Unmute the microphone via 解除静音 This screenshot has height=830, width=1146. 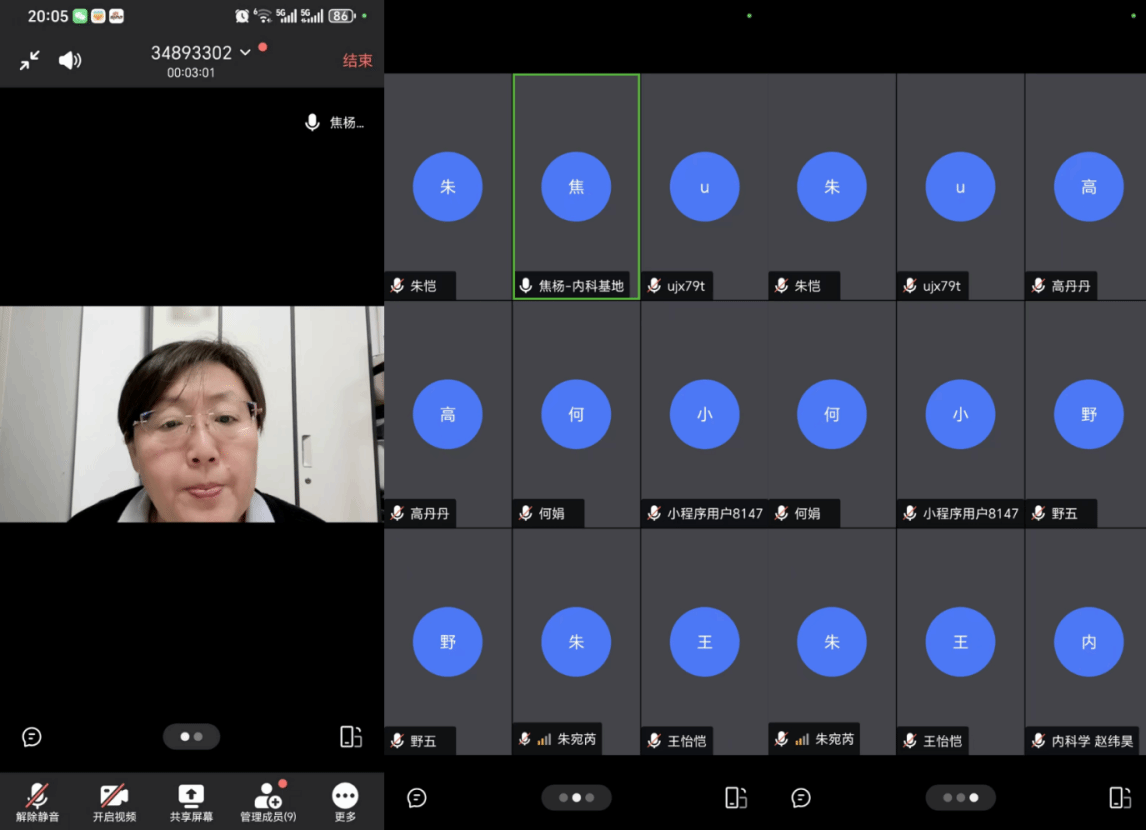pyautogui.click(x=38, y=802)
